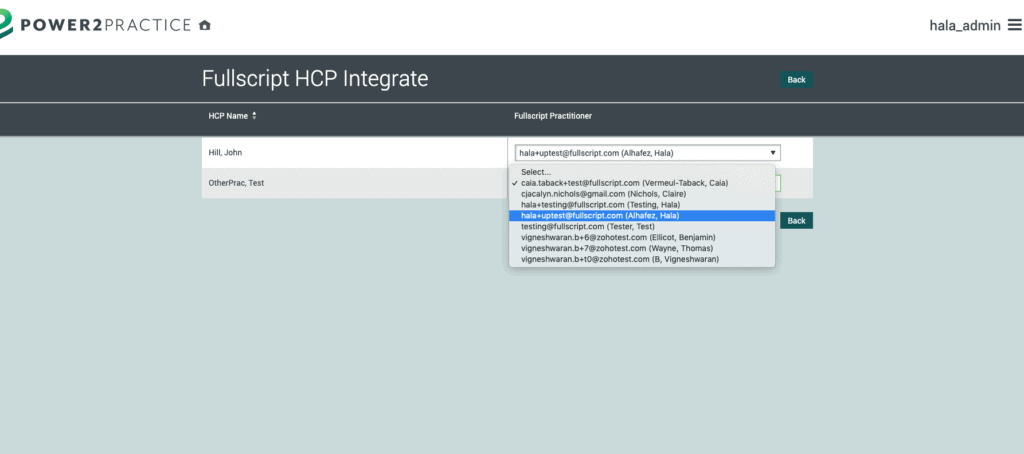The height and width of the screenshot is (454, 1024).
Task: Click the Back button below the table
Action: click(x=796, y=221)
